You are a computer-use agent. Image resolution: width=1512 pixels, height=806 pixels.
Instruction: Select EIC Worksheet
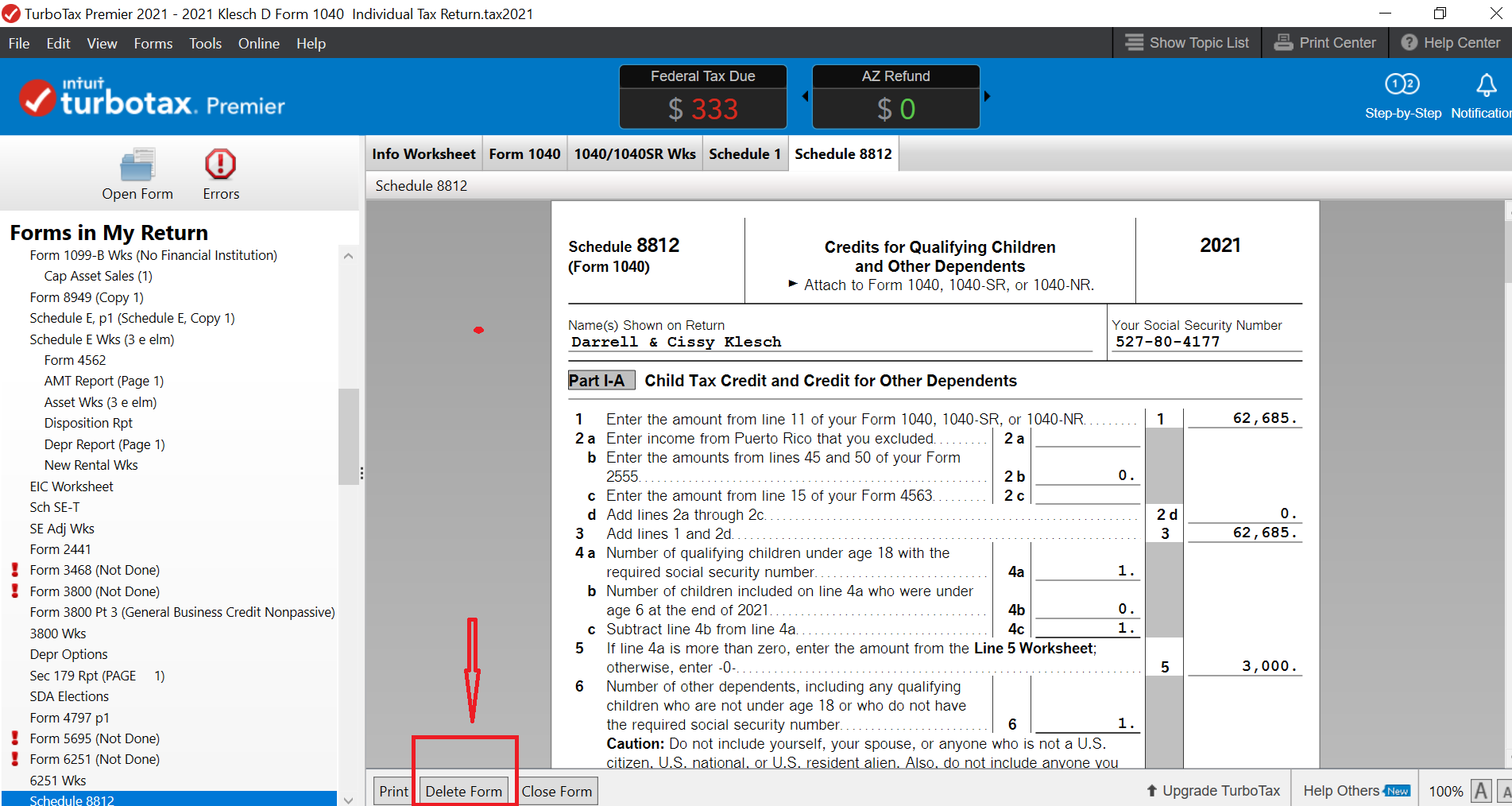72,486
